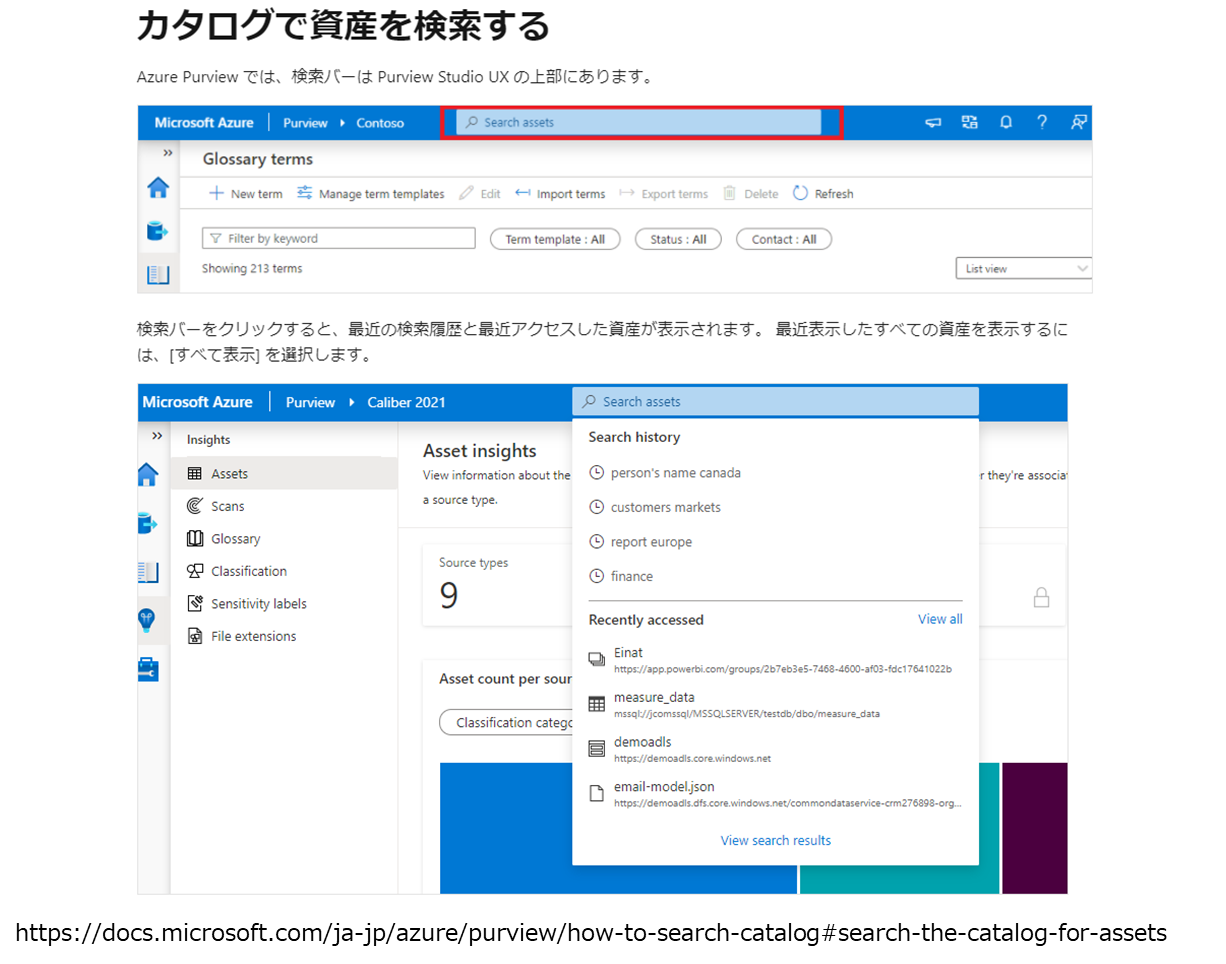Image resolution: width=1226 pixels, height=964 pixels.
Task: Expand the sidebar chevrons in Glossary terms screenshot
Action: click(x=168, y=153)
